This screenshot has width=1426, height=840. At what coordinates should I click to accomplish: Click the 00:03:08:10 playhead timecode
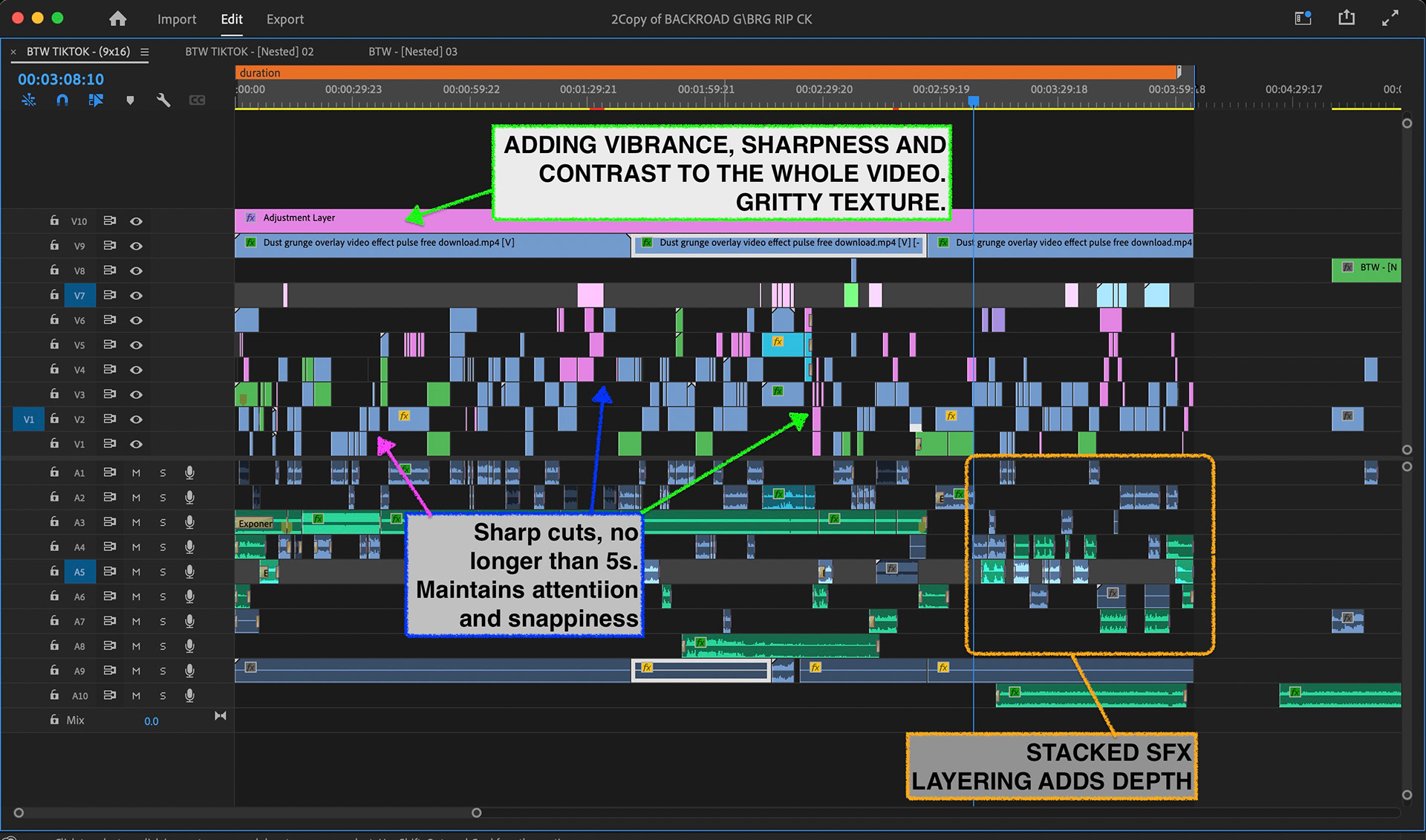pos(61,79)
